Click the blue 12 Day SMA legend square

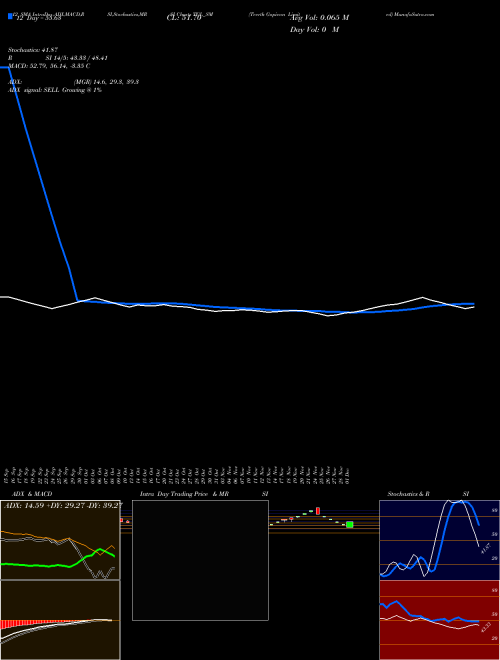[10, 16]
